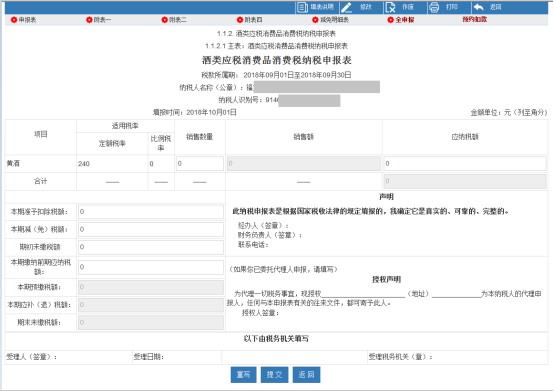This screenshot has height=391, width=554.
Task: Click the 受理日期 label
Action: click(149, 357)
